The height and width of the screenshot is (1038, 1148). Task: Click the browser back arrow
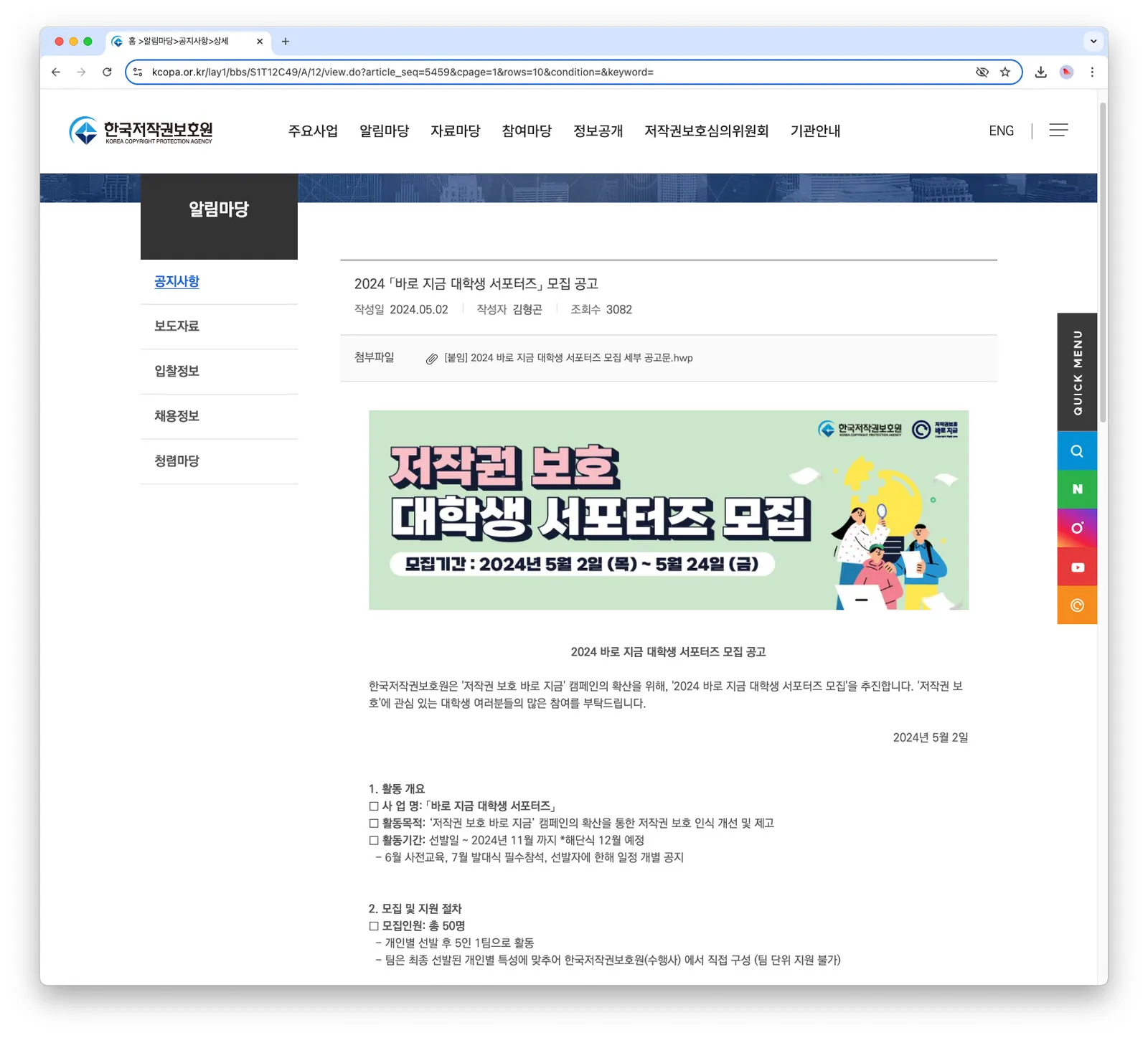coord(56,72)
